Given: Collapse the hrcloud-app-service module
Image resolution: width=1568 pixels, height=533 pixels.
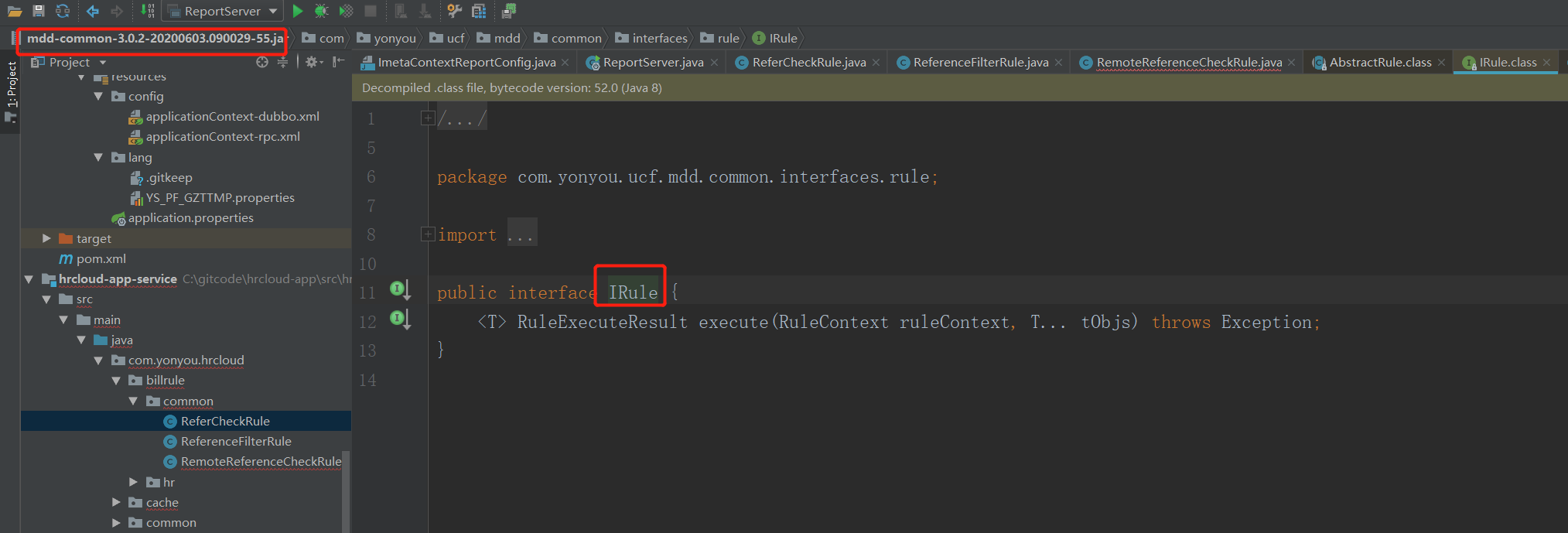Looking at the screenshot, I should (x=29, y=278).
